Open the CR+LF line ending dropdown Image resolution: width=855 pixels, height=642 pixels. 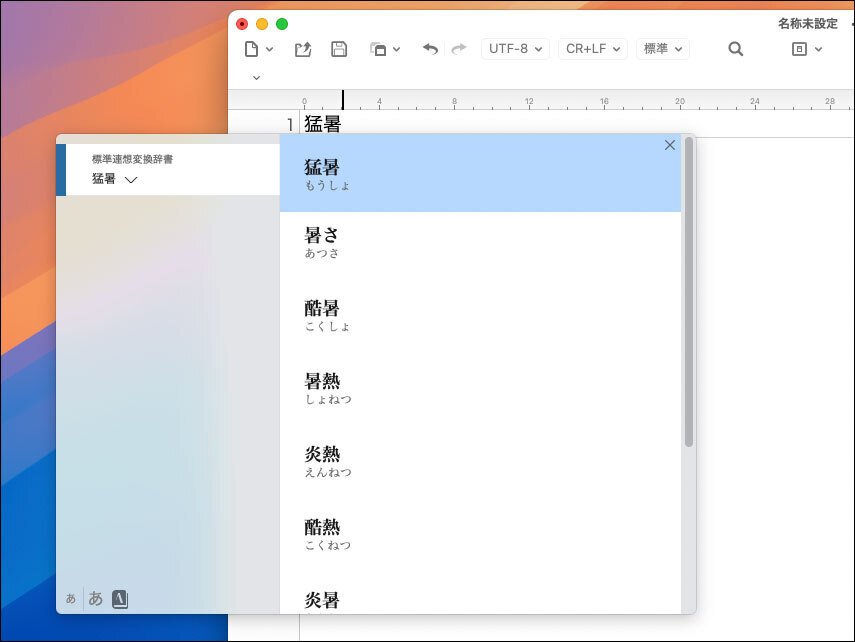coord(591,48)
